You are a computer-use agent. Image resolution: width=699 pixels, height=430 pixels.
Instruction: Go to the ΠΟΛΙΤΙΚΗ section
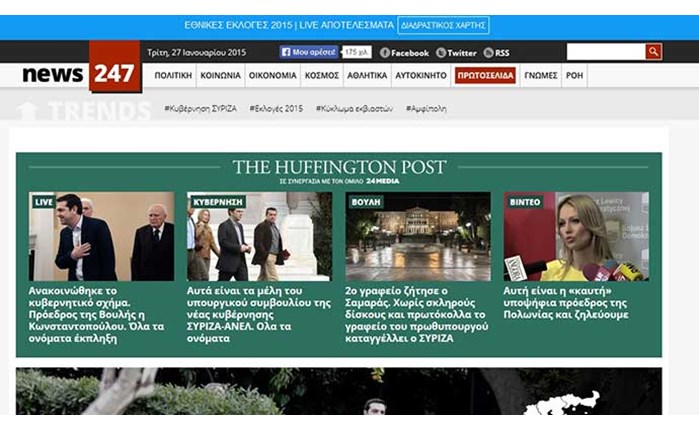(x=173, y=75)
